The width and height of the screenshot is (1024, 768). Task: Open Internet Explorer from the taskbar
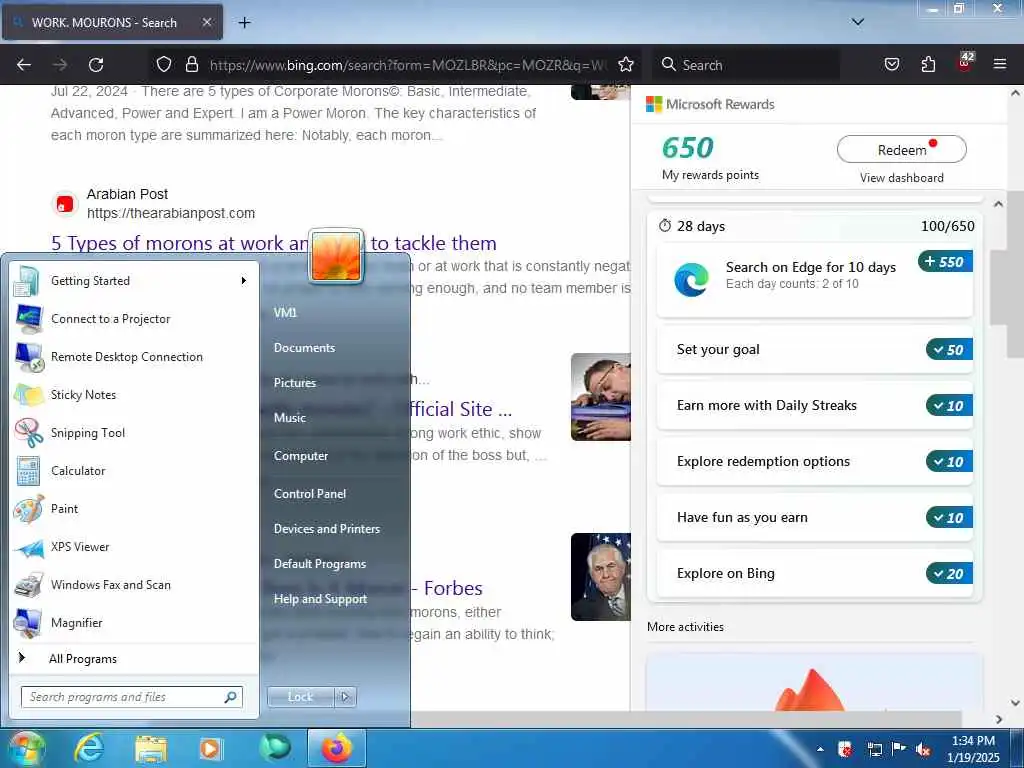tap(88, 748)
